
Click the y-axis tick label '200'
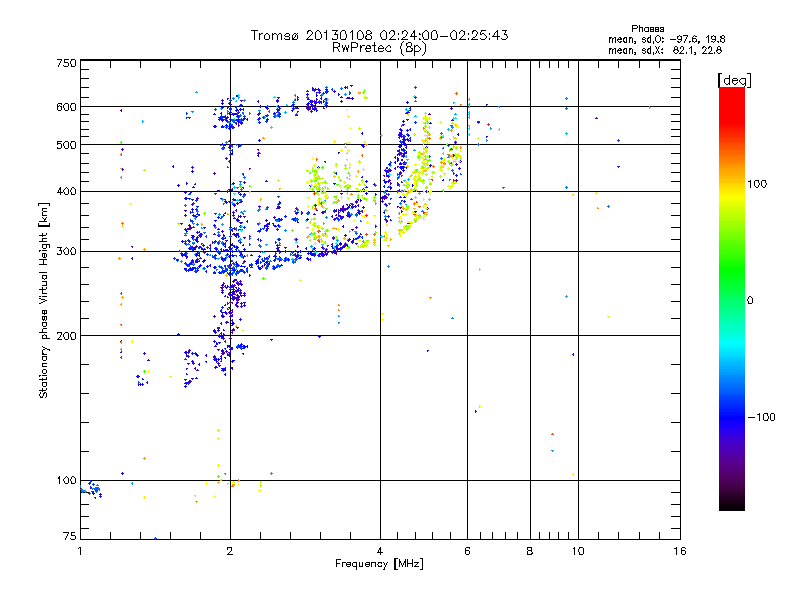click(x=66, y=336)
